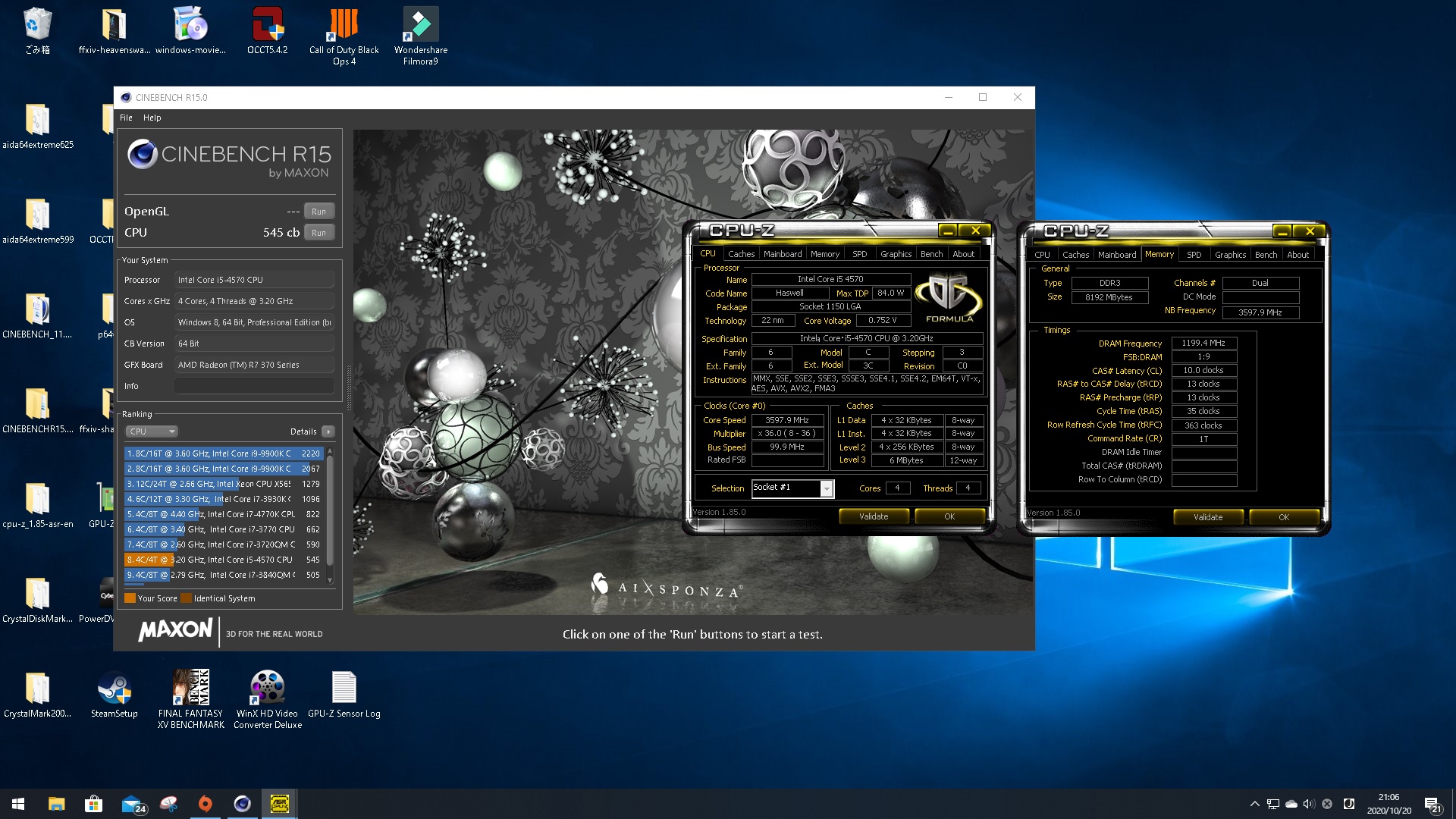The height and width of the screenshot is (819, 1456).
Task: Expand ranking Details arrow
Action: [x=328, y=431]
